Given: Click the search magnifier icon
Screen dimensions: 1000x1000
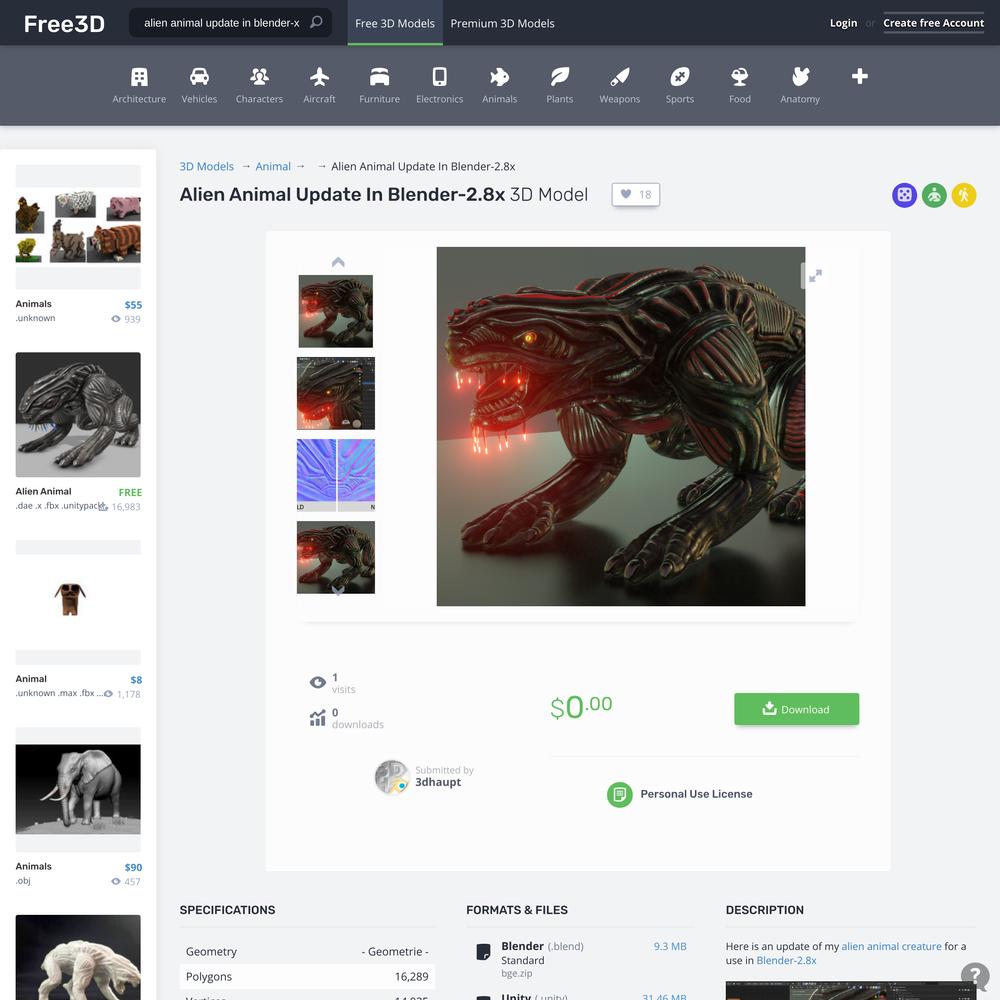Looking at the screenshot, I should tap(316, 22).
